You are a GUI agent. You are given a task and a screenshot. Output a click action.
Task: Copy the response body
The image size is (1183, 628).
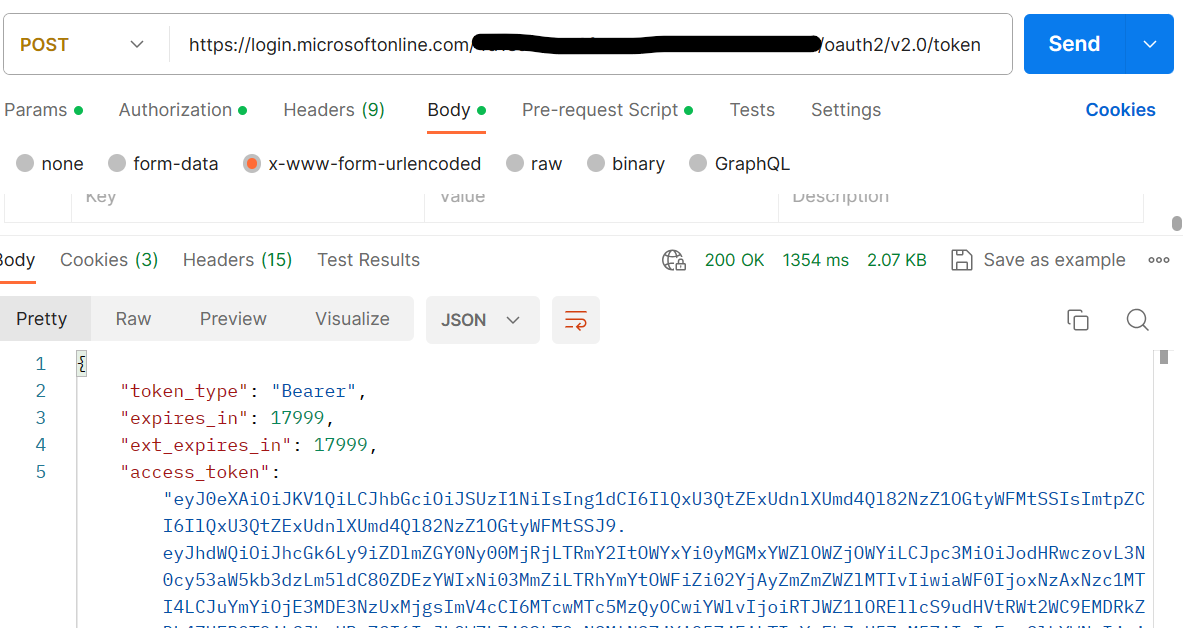pyautogui.click(x=1078, y=320)
